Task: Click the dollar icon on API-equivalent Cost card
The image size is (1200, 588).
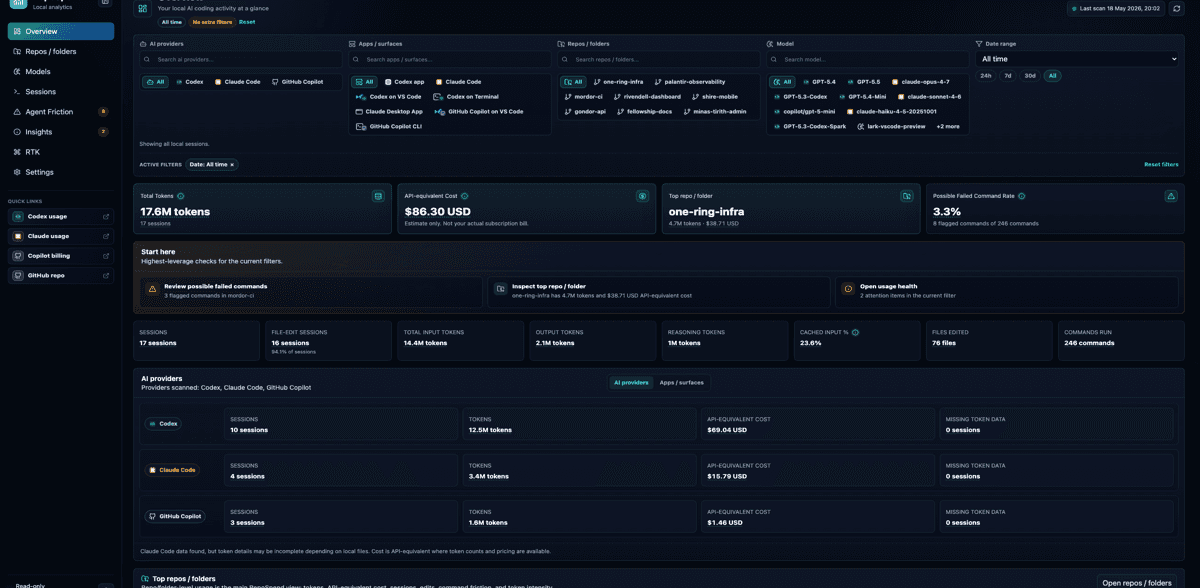Action: click(x=642, y=196)
